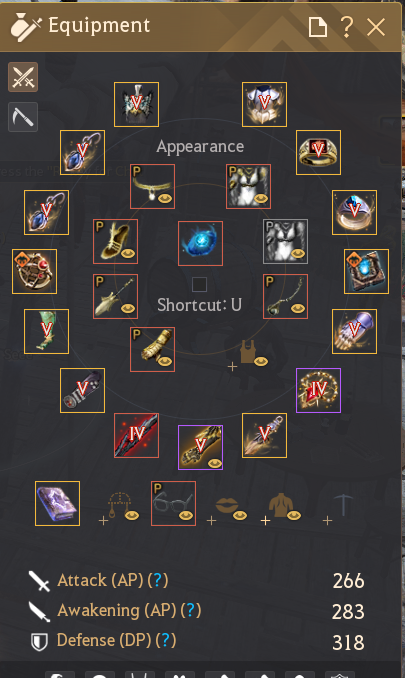Image resolution: width=405 pixels, height=678 pixels.
Task: Select the red black IV main weapon
Action: tap(136, 435)
